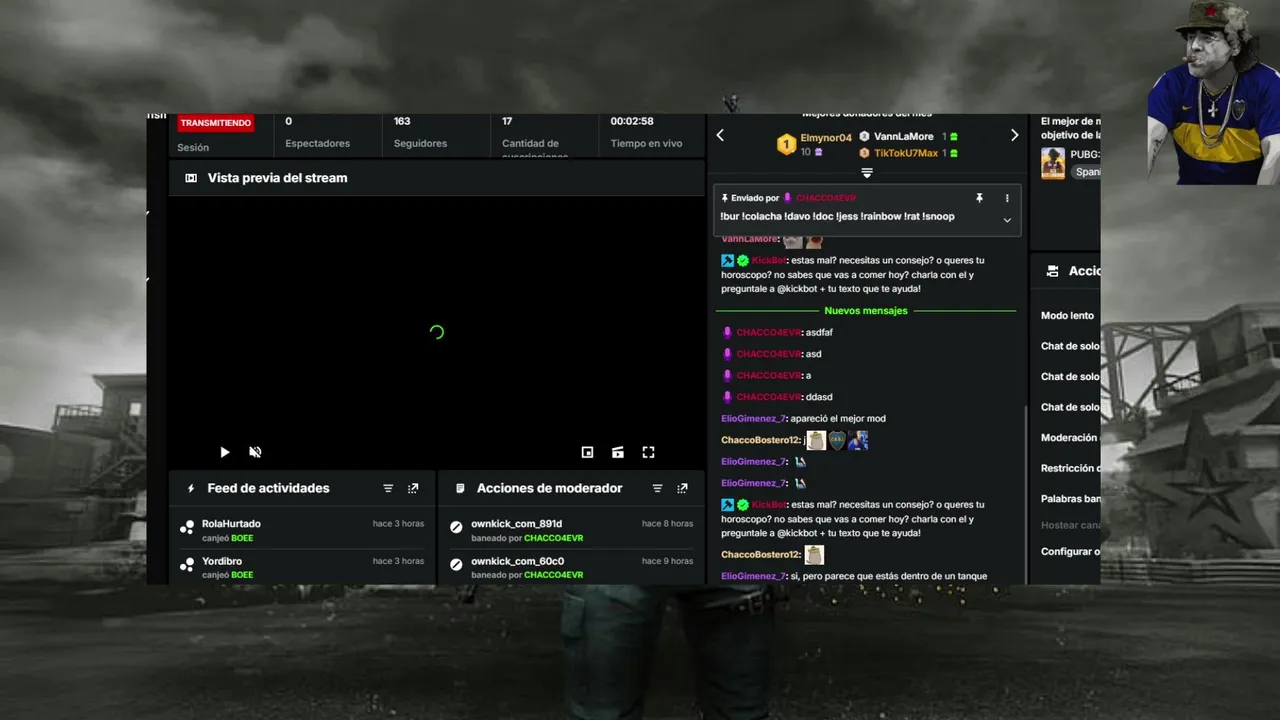The height and width of the screenshot is (720, 1280).
Task: Pop out the Acciones de moderador panel
Action: 682,488
